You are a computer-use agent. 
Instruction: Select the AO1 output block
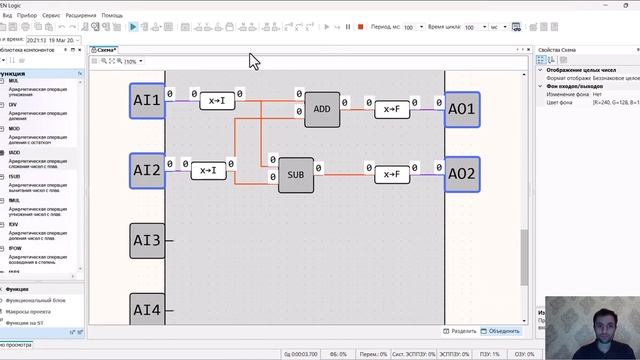(x=462, y=109)
